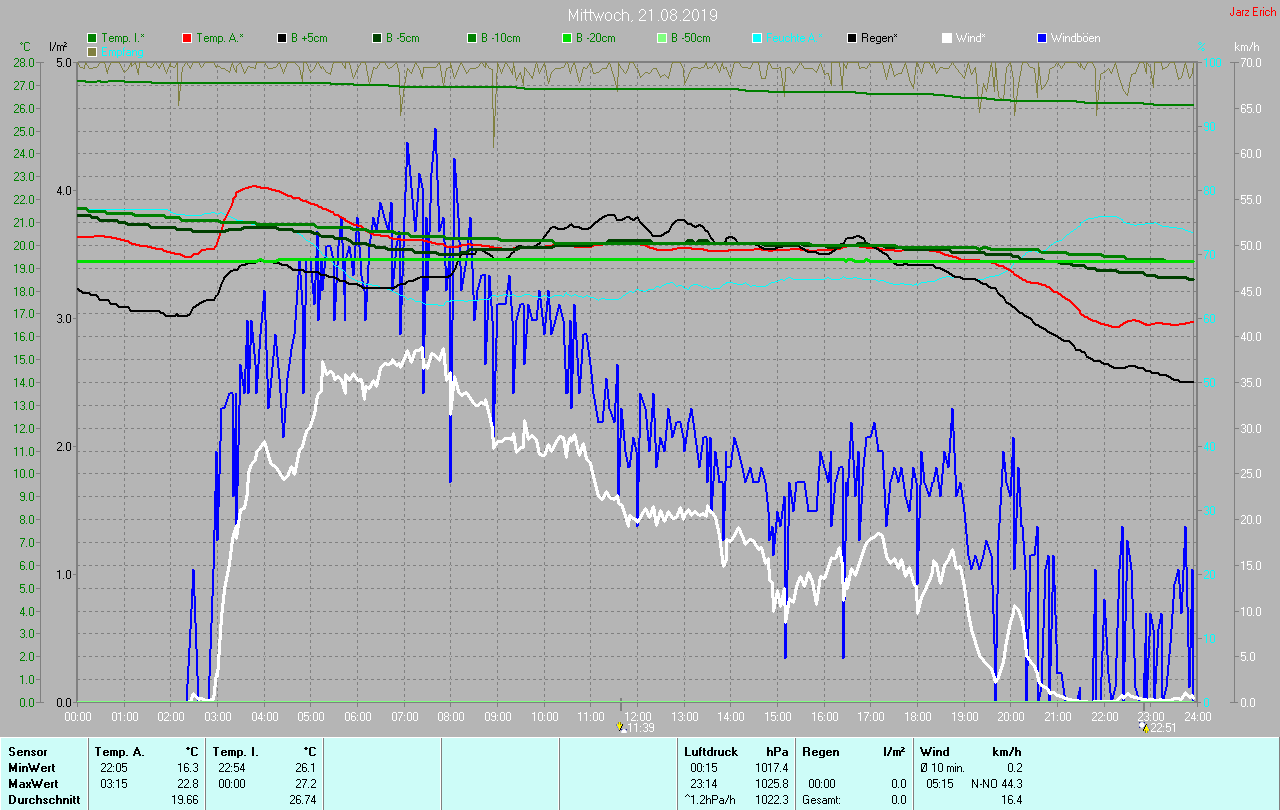Viewport: 1280px width, 810px height.
Task: Toggle the B -10cm legend entry
Action: click(472, 38)
